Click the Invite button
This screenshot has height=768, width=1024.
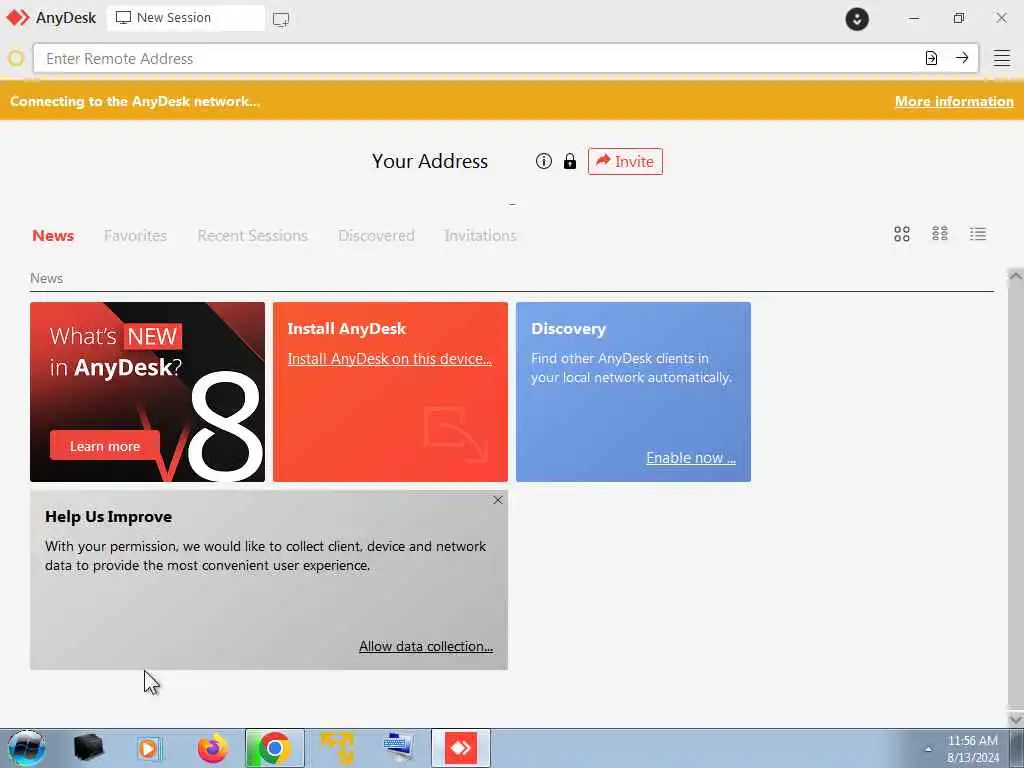[625, 161]
